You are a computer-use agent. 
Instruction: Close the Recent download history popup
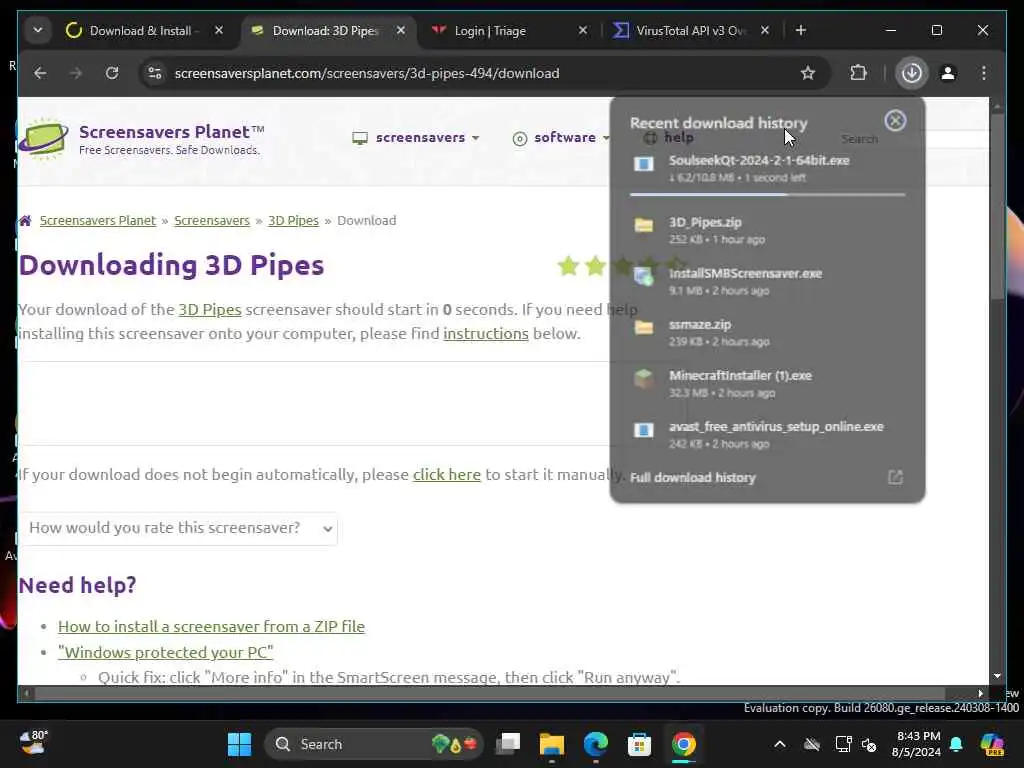click(x=895, y=121)
